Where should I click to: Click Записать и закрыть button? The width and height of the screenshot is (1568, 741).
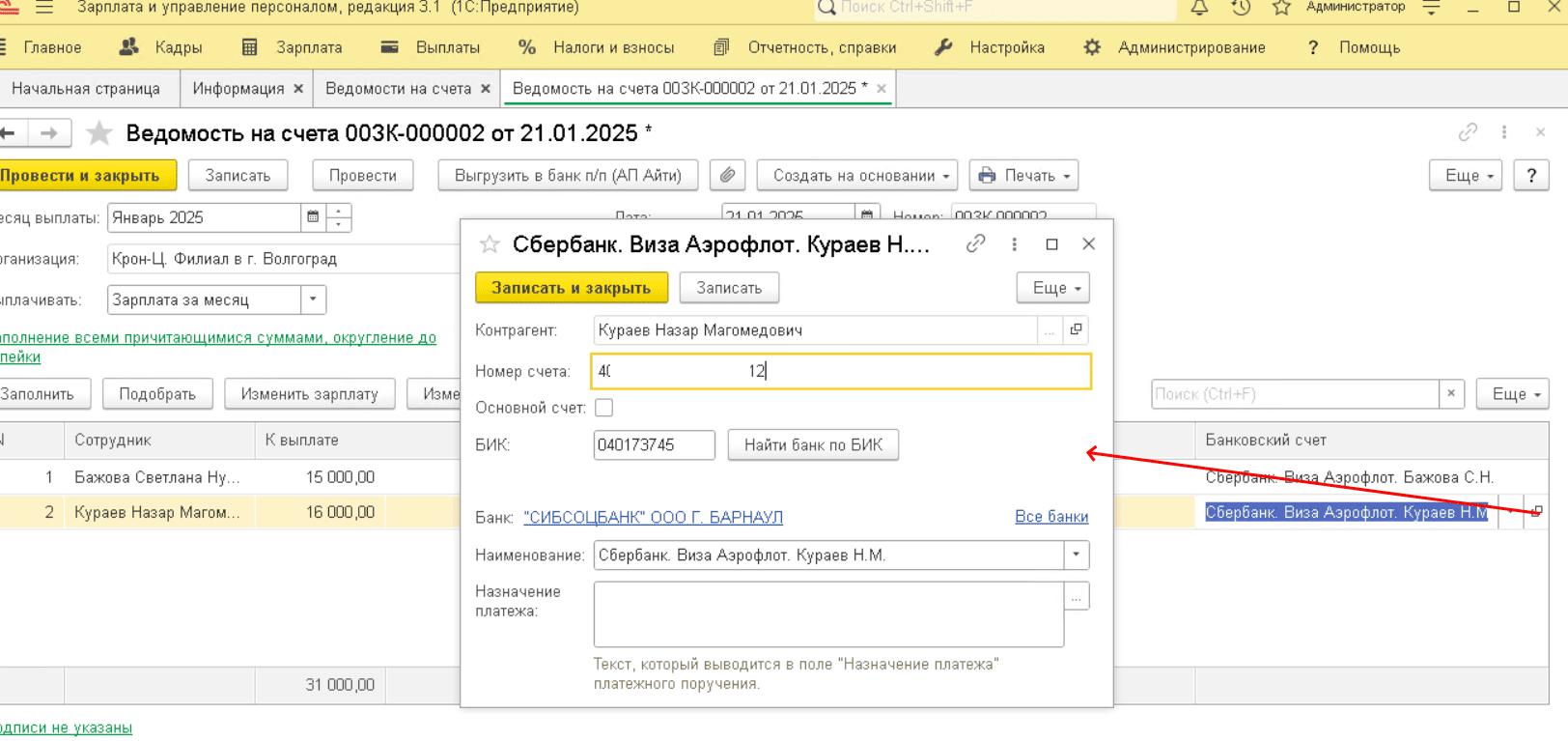[x=572, y=288]
